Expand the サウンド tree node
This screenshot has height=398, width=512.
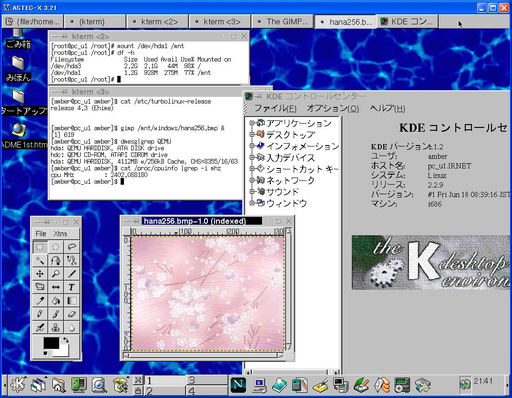pyautogui.click(x=252, y=191)
